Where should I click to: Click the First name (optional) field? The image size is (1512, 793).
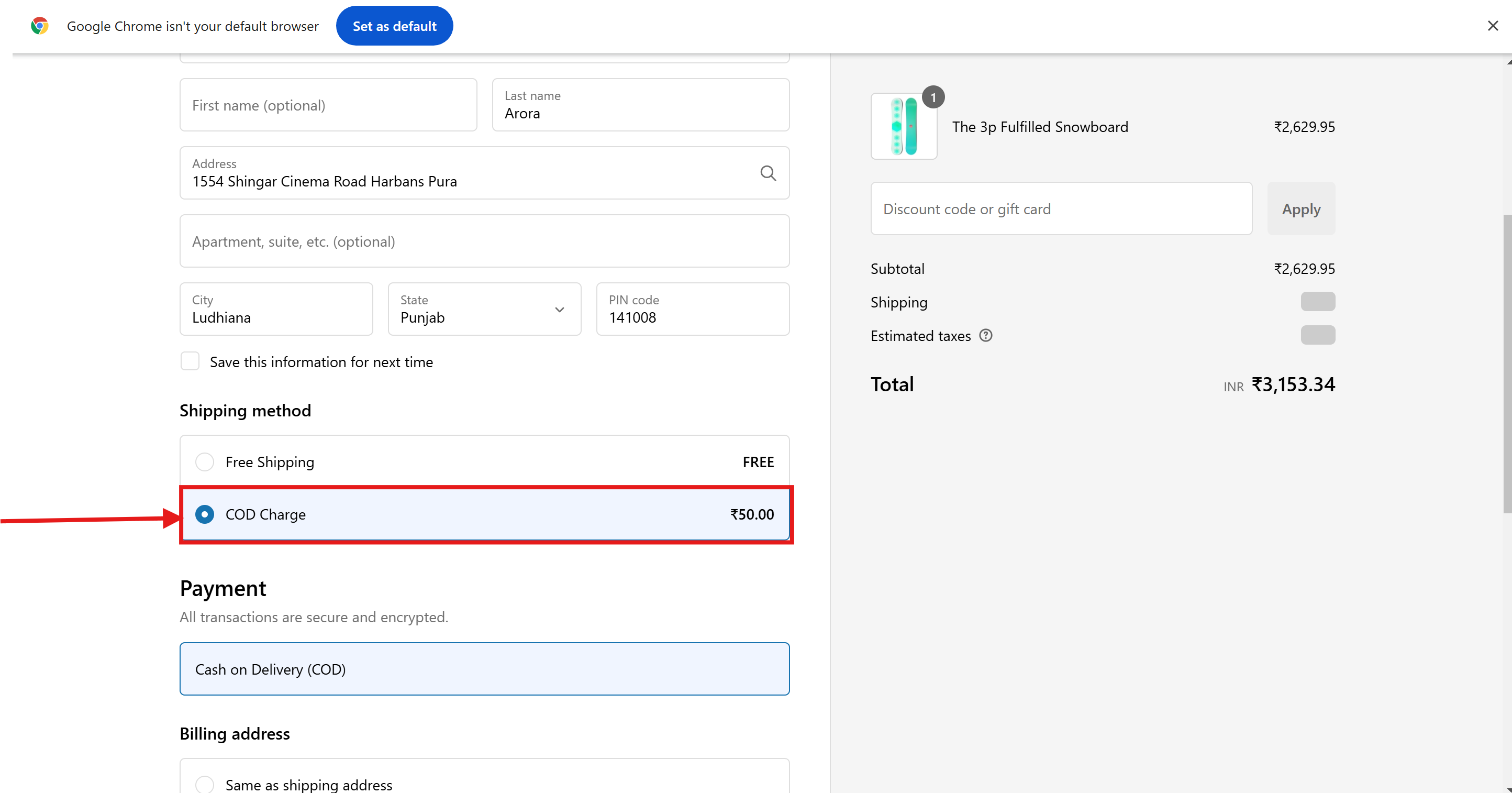(x=328, y=105)
